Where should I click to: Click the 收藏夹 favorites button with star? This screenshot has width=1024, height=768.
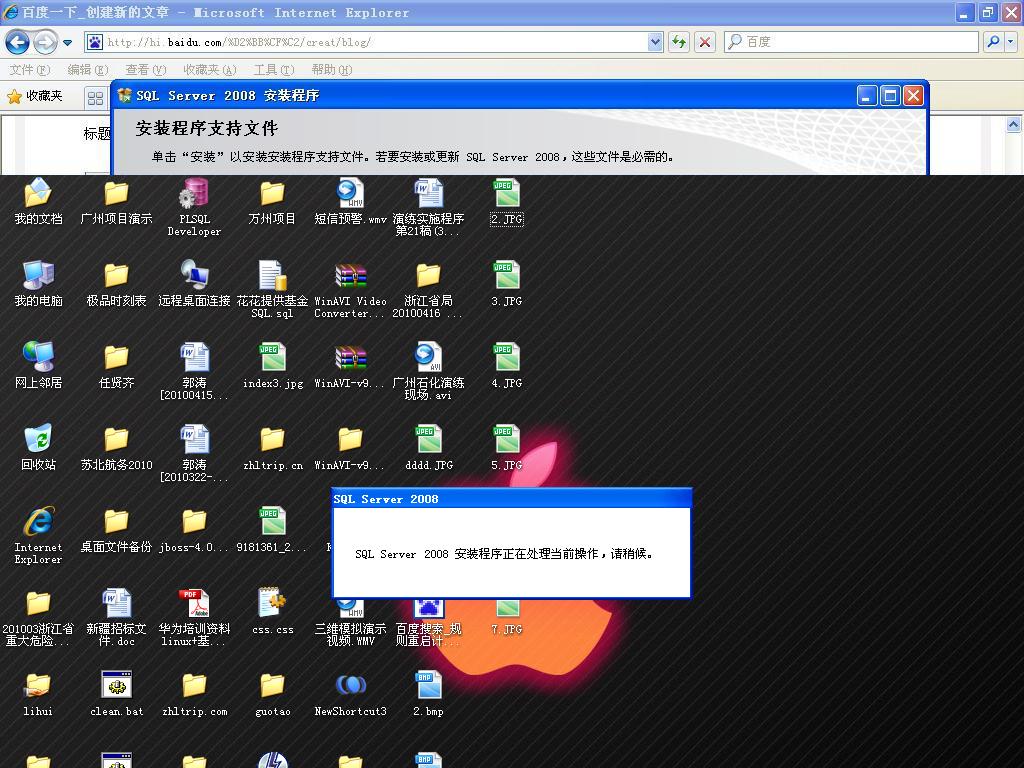coord(35,96)
